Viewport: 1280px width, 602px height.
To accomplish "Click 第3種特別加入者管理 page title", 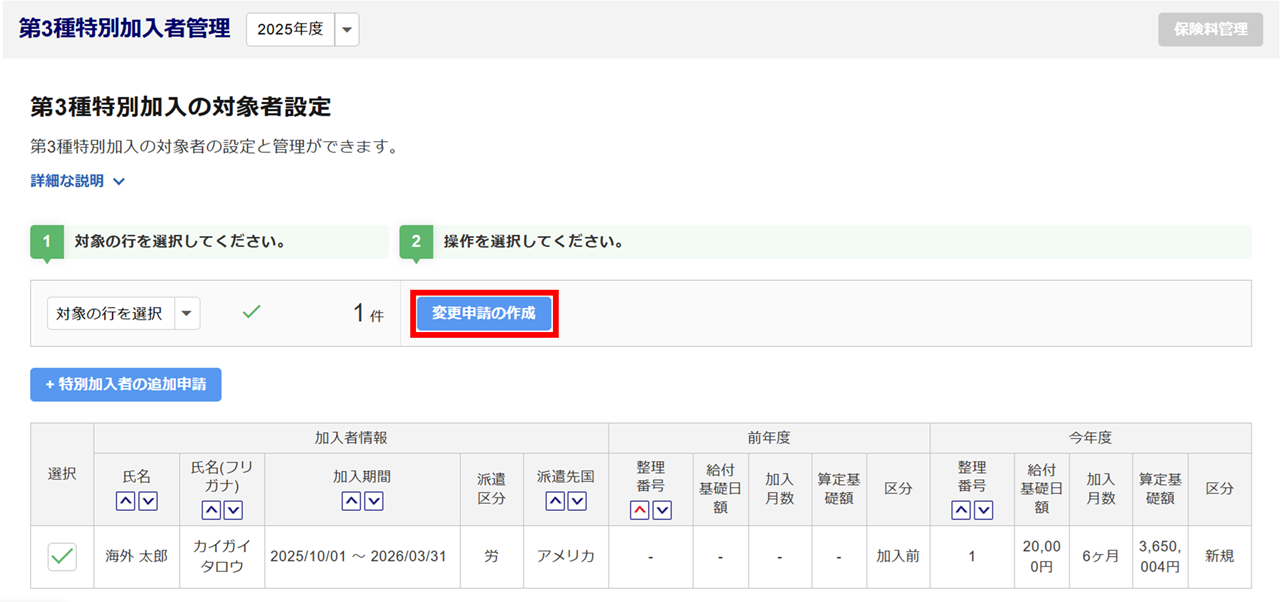I will (125, 29).
